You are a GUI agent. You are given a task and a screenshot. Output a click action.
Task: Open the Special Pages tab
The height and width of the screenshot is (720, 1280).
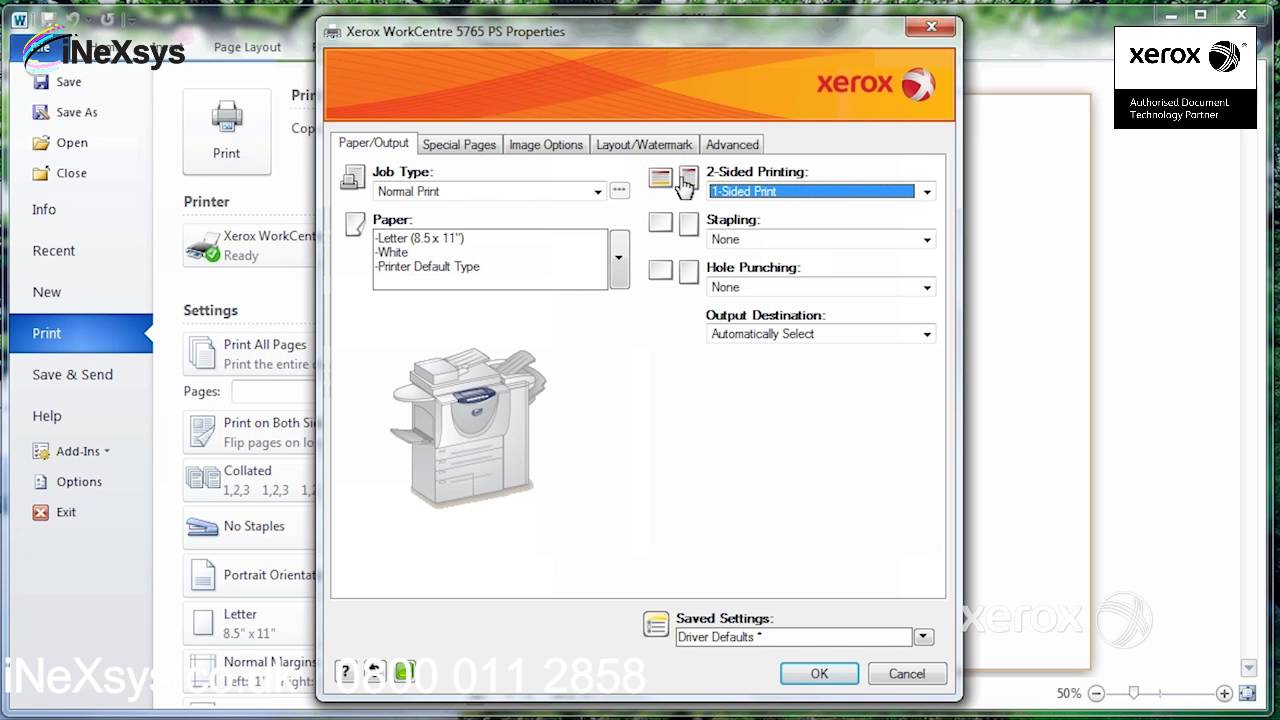(459, 144)
